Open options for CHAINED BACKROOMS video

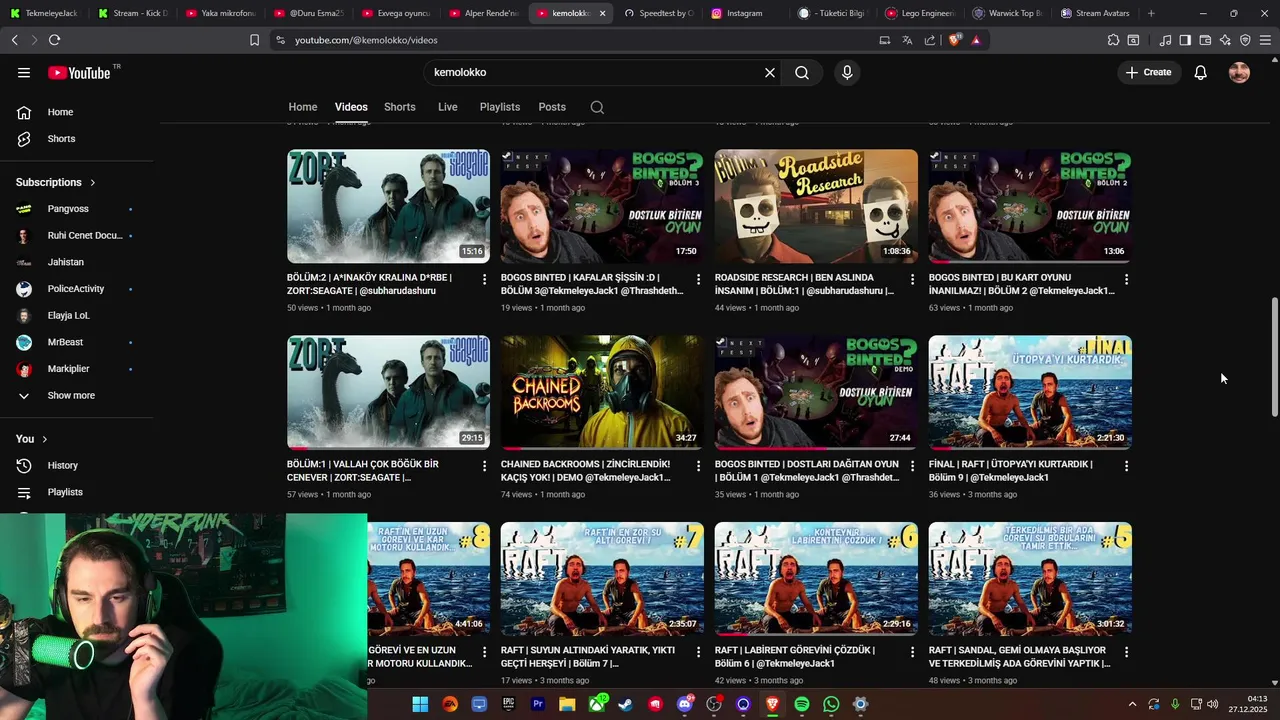click(x=698, y=466)
